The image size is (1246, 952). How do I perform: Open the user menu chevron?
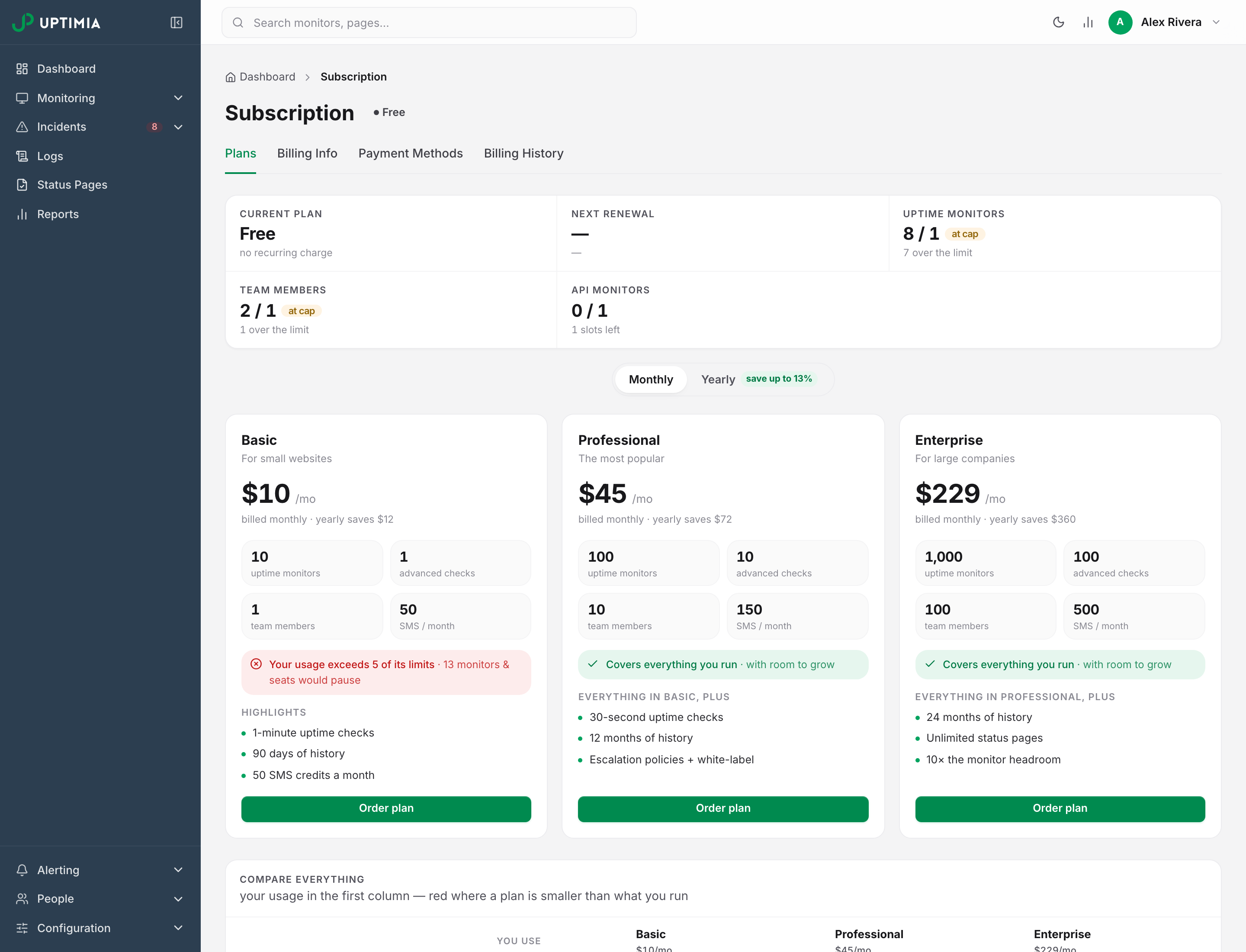(x=1215, y=22)
